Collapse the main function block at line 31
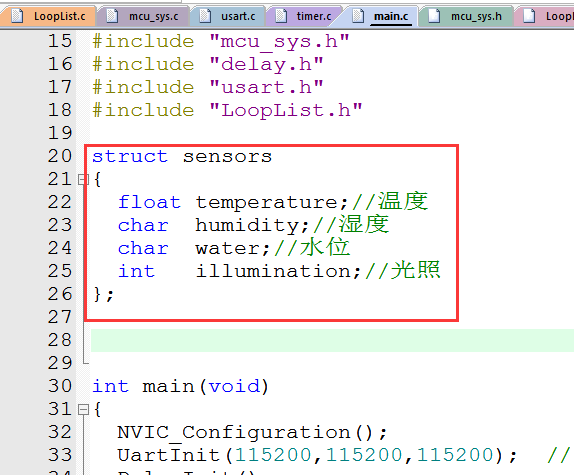The width and height of the screenshot is (574, 475). [x=83, y=409]
